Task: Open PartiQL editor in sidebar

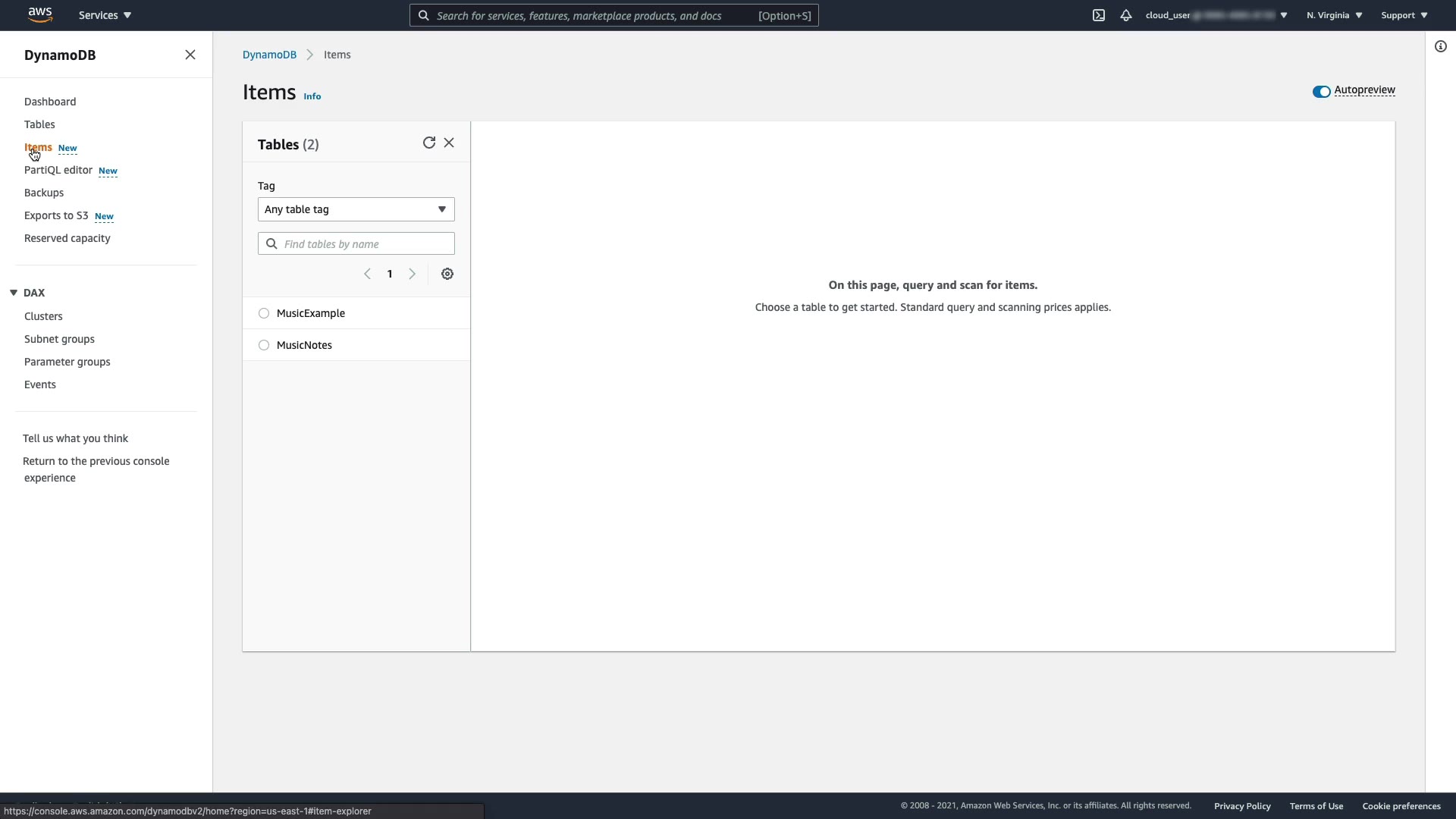Action: 58,170
